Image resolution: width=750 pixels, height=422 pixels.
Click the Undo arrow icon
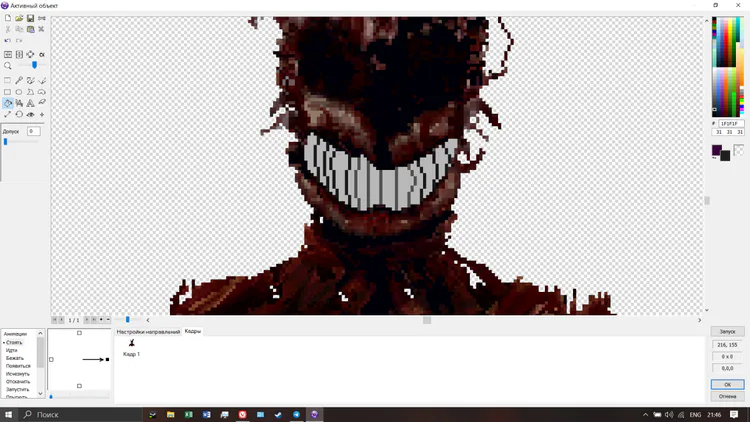(x=8, y=41)
